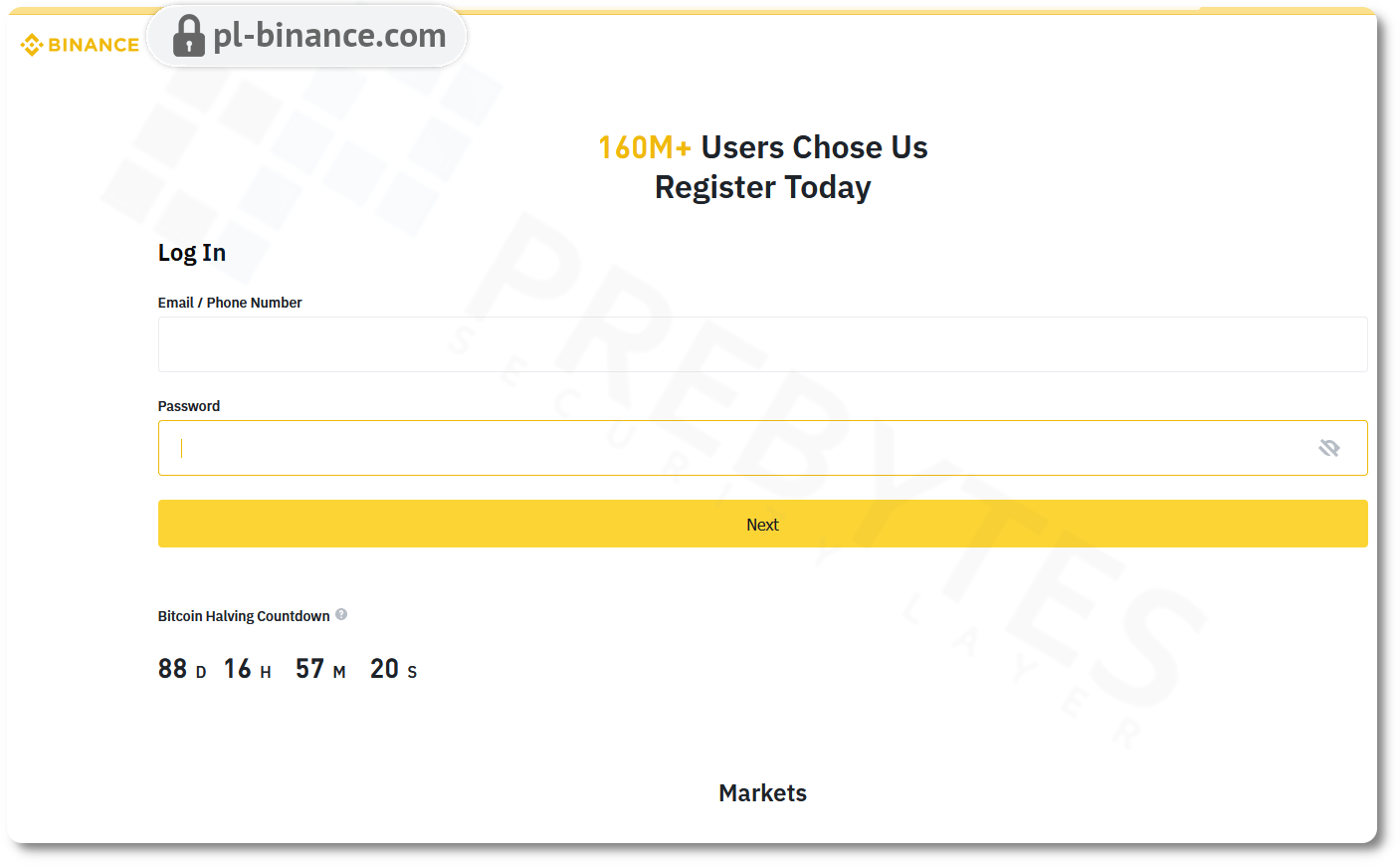Viewport: 1400px width, 866px height.
Task: Click the padlock icon beside pl-binance.com
Action: click(x=188, y=37)
